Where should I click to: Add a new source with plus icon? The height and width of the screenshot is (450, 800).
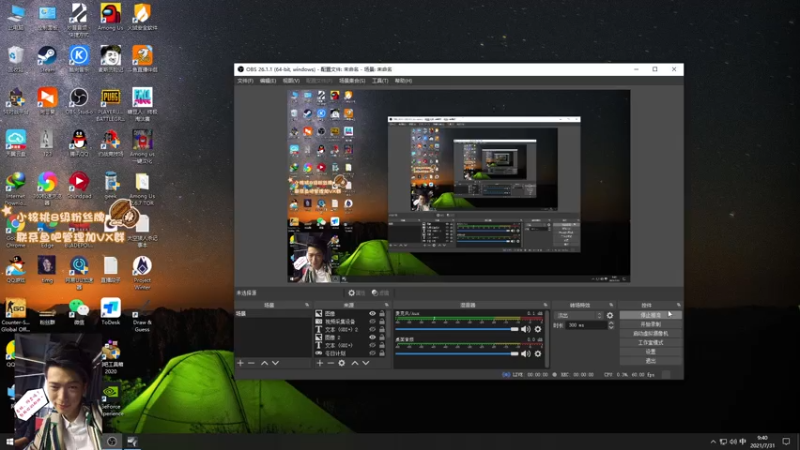(319, 363)
